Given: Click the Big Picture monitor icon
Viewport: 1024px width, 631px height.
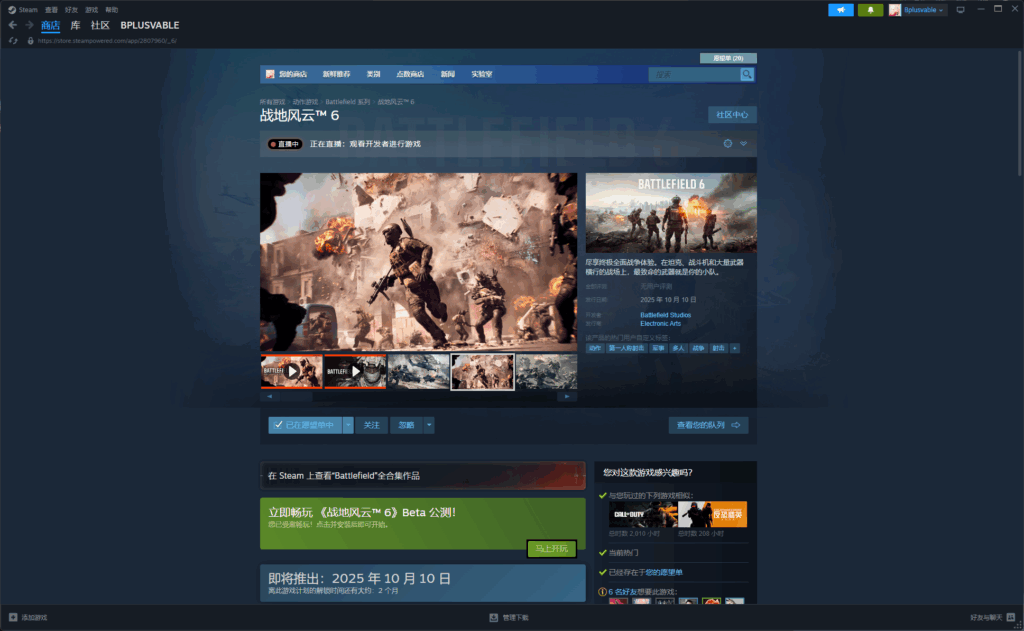Looking at the screenshot, I should [960, 10].
